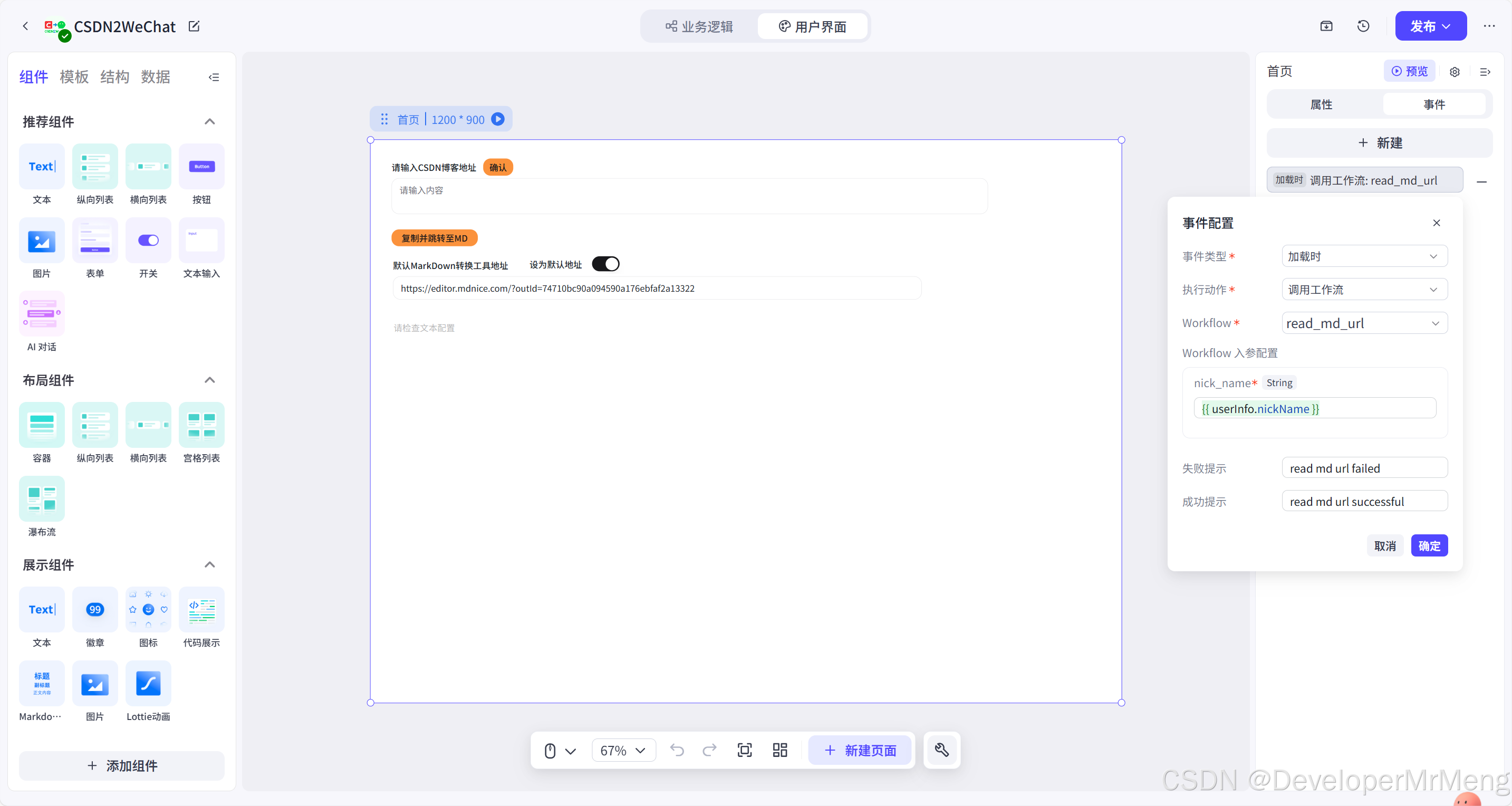Collapse the left component panel
Viewport: 1512px width, 806px height.
tap(214, 77)
